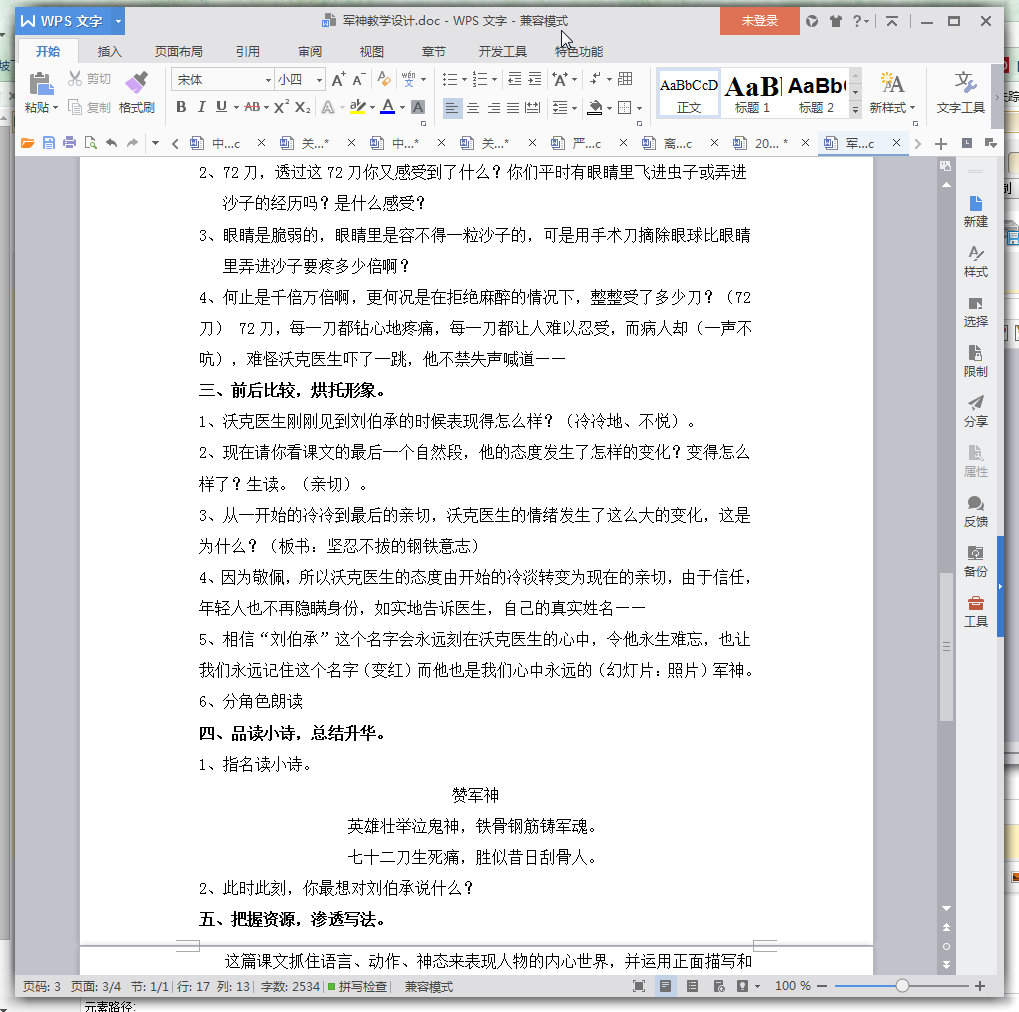Click the zoom slider handle
The height and width of the screenshot is (1012, 1019).
(902, 986)
